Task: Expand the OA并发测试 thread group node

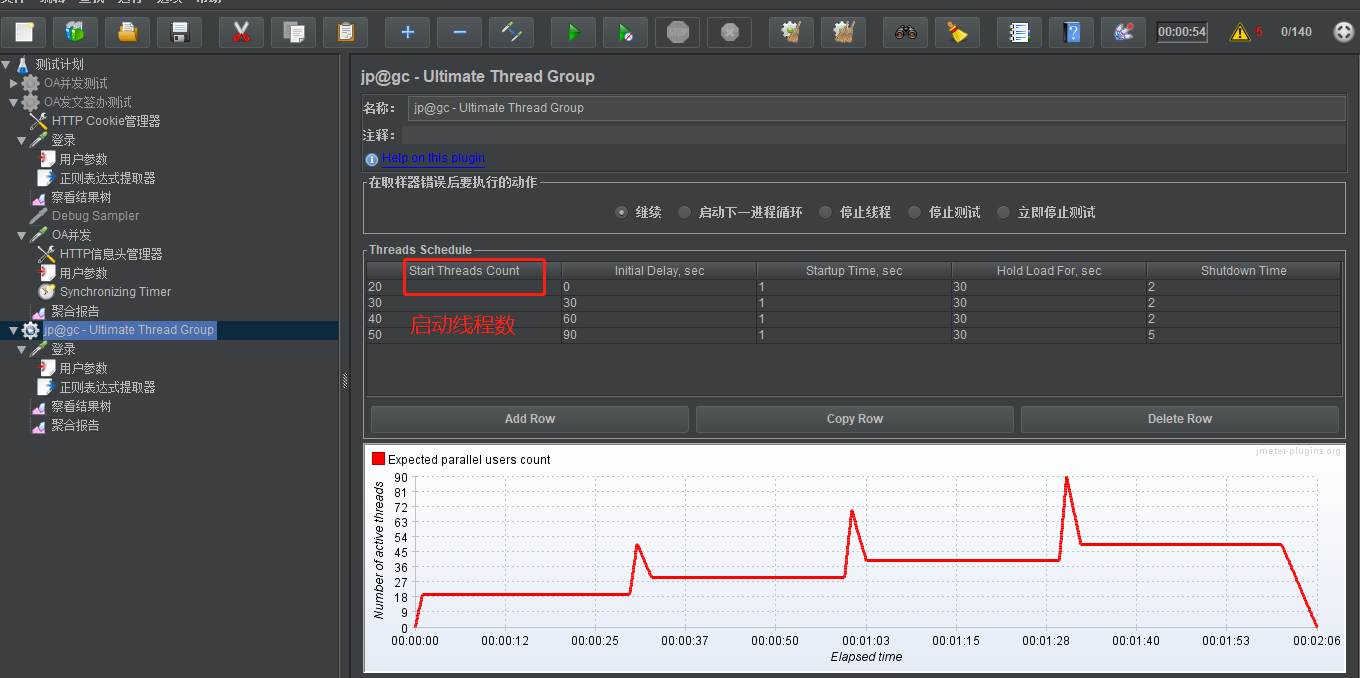Action: coord(14,83)
